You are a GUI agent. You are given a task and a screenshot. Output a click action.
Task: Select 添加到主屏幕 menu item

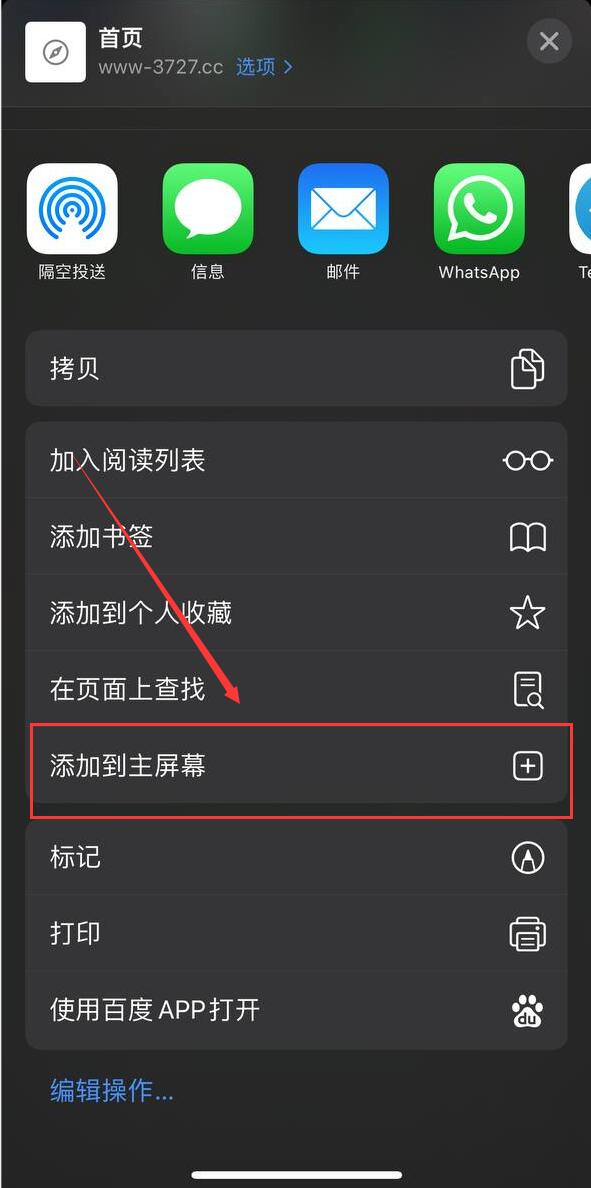pos(296,765)
